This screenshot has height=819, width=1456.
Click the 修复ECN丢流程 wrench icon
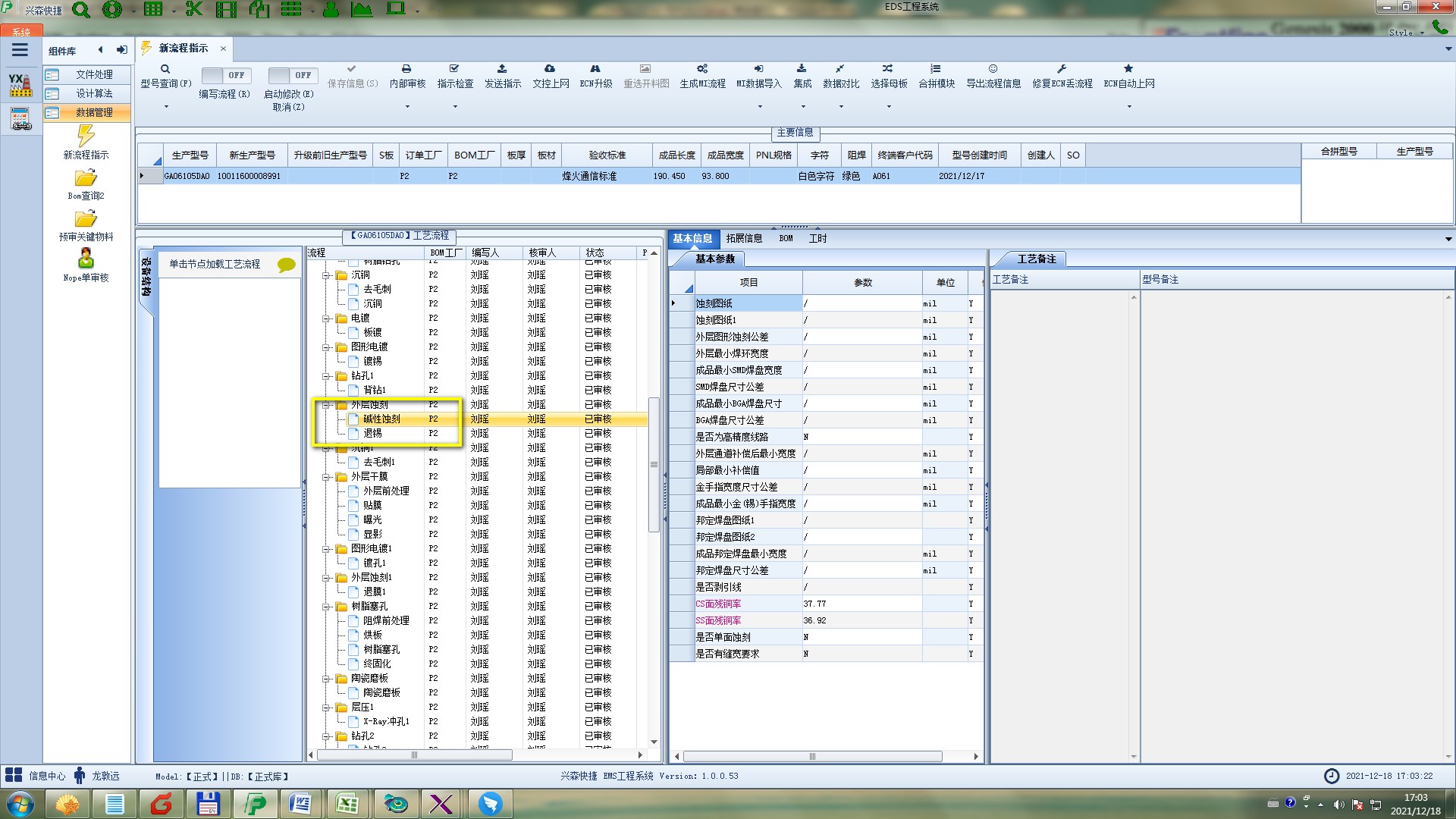[1062, 69]
